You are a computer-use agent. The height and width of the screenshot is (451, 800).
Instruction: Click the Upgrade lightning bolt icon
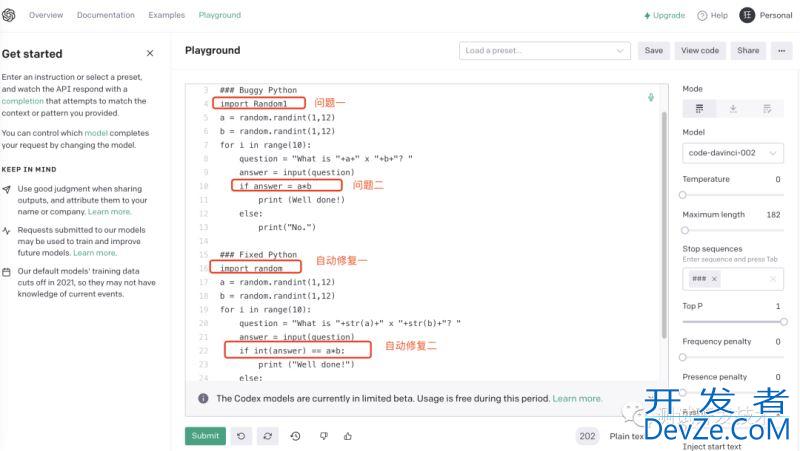click(647, 16)
